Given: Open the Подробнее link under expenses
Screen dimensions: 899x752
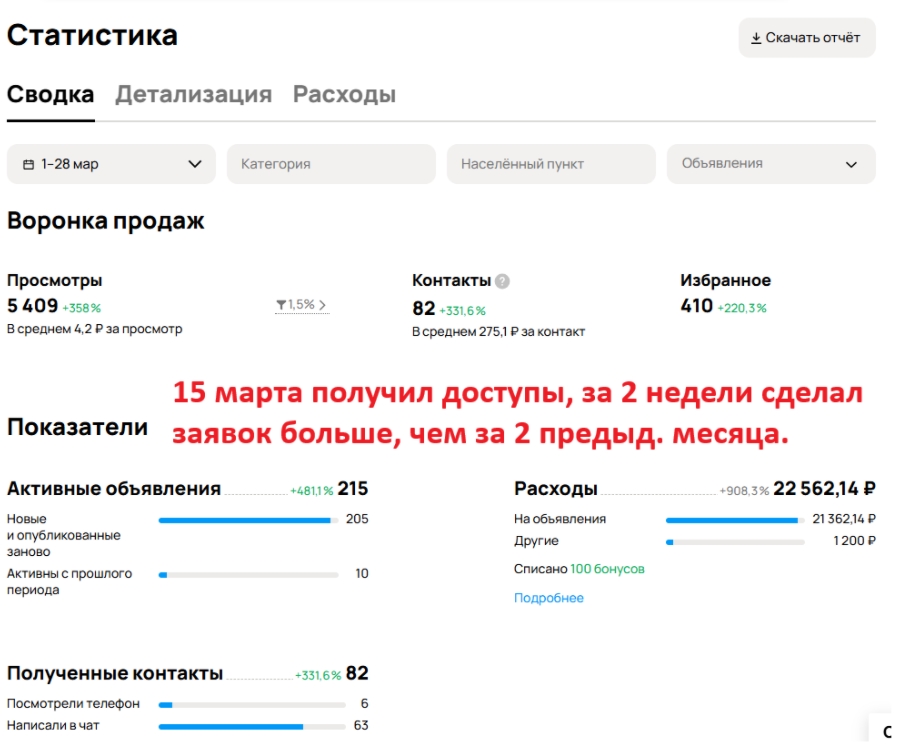Looking at the screenshot, I should (548, 598).
